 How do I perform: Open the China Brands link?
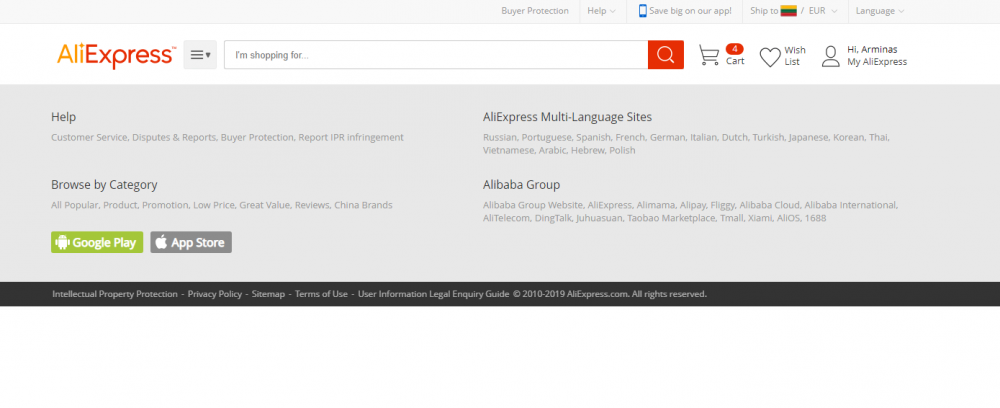click(364, 205)
